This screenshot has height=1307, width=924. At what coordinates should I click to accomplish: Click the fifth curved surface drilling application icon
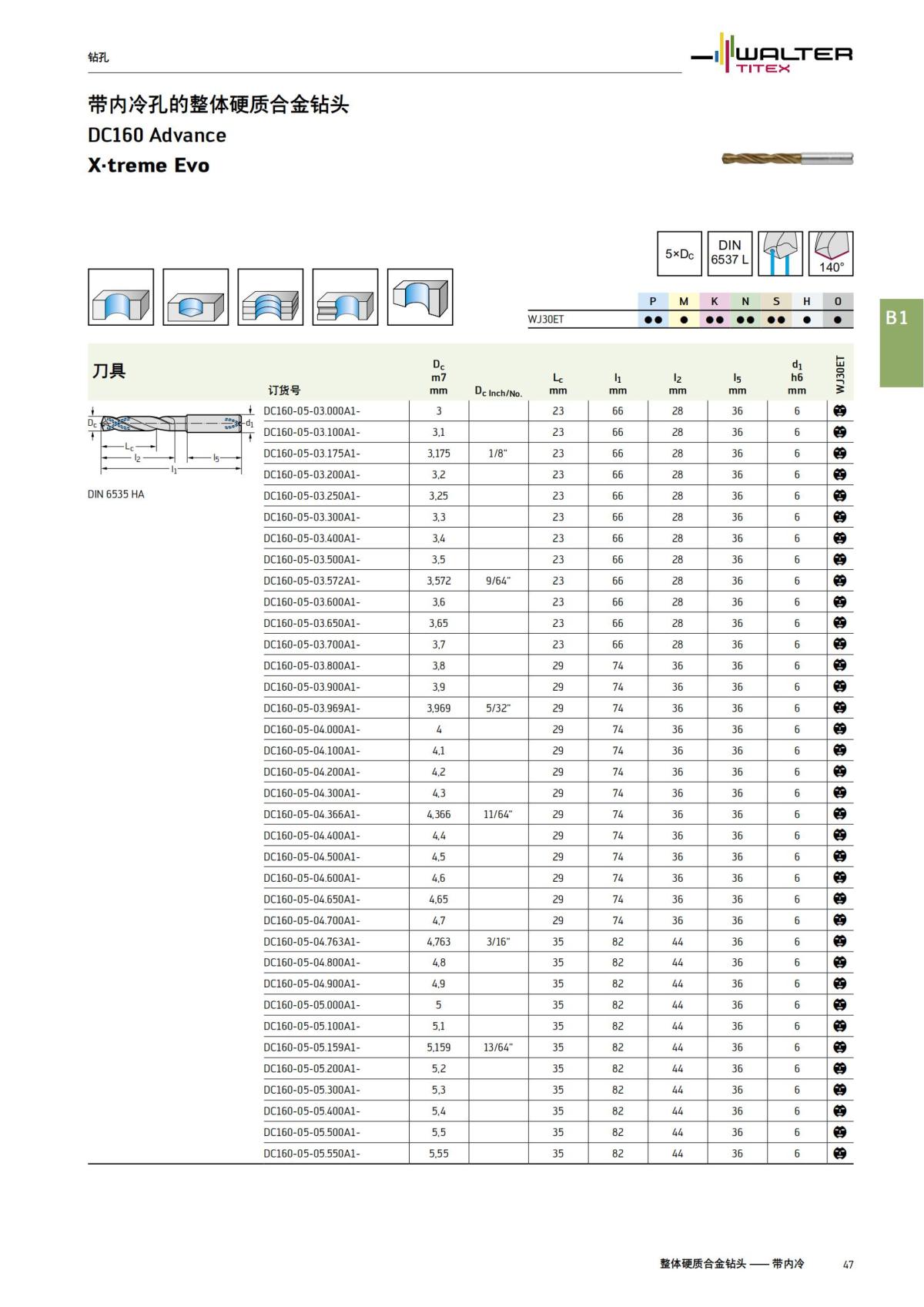(420, 297)
